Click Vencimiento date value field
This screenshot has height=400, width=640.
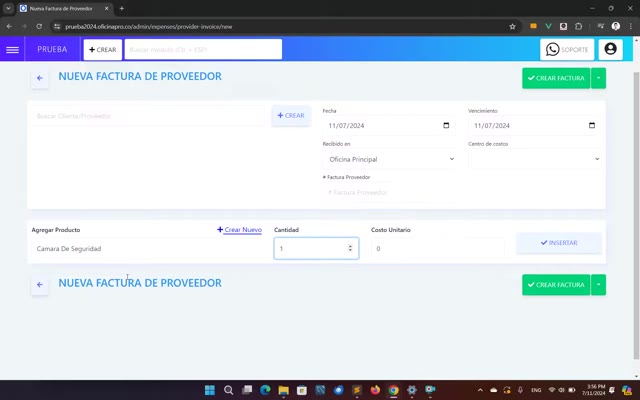coord(534,125)
